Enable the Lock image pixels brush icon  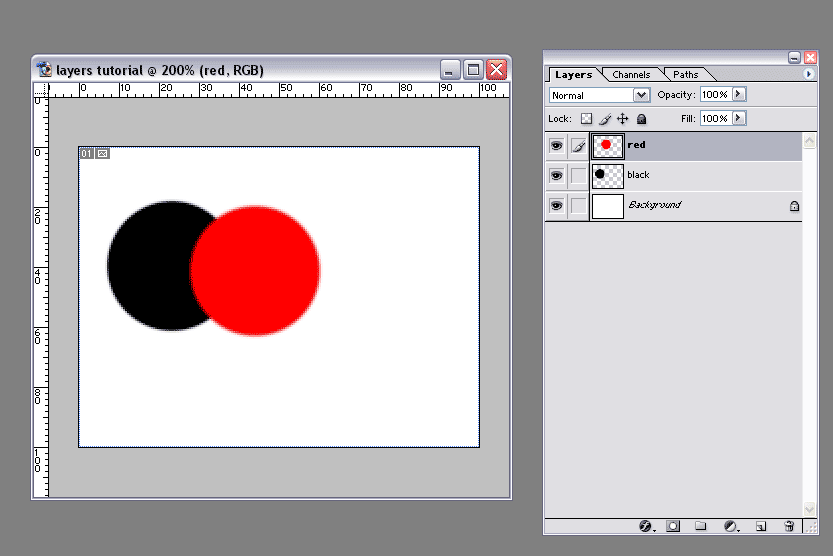[x=604, y=119]
